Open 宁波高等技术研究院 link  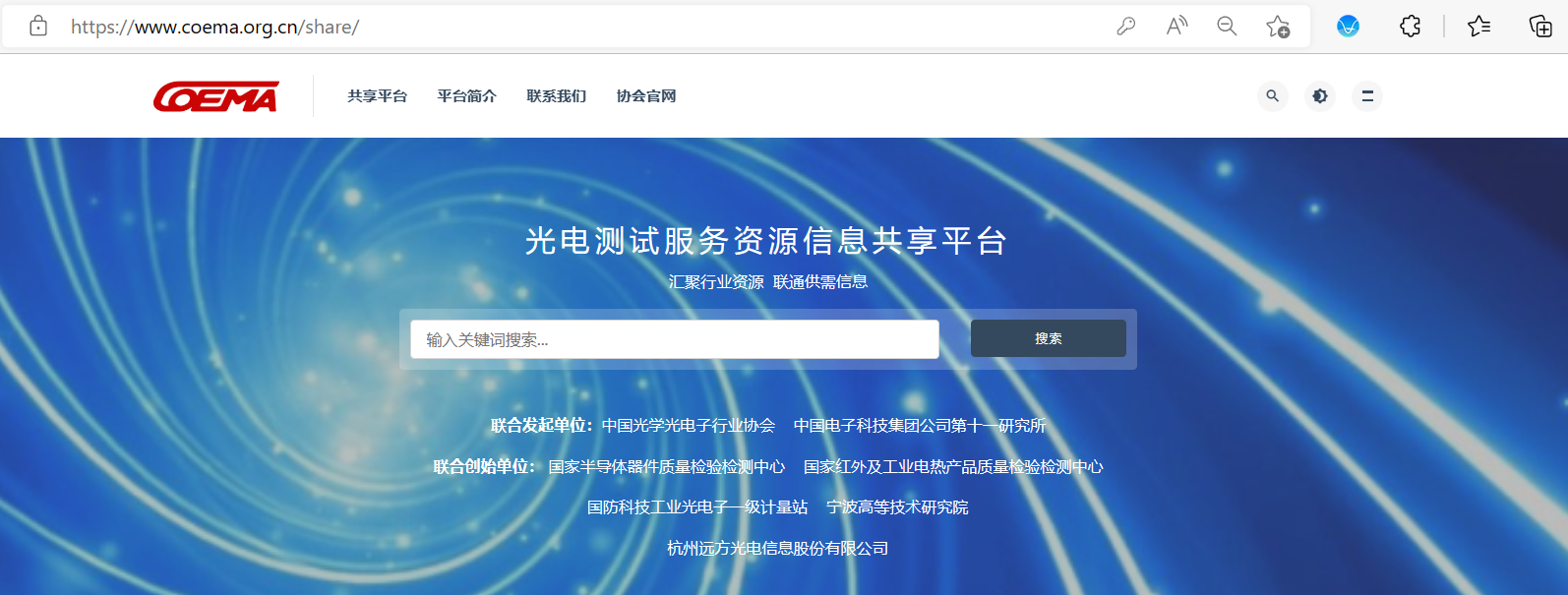[897, 507]
